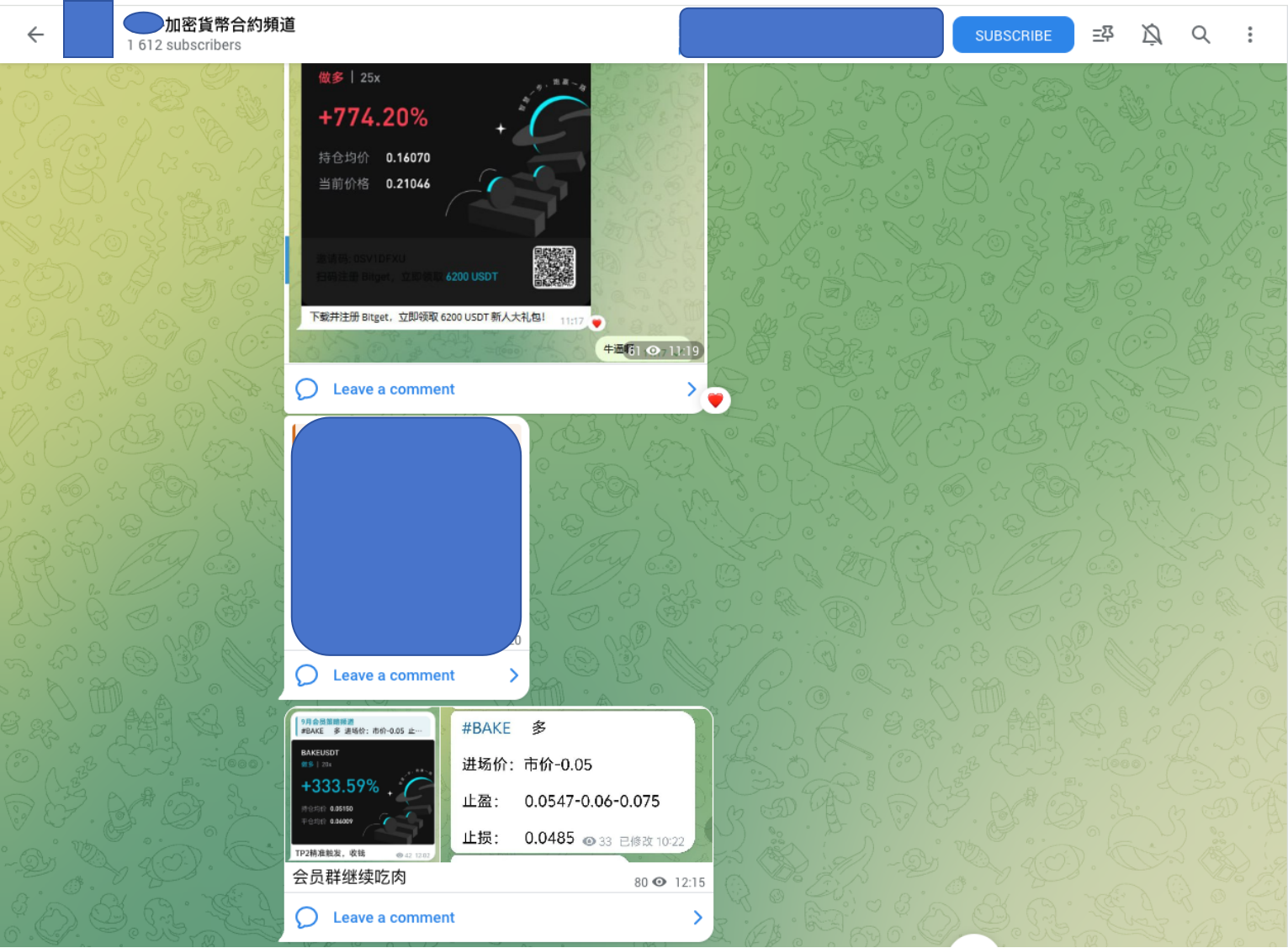Tap the heart reaction below the Bitget post
The image size is (1288, 948).
(x=715, y=400)
